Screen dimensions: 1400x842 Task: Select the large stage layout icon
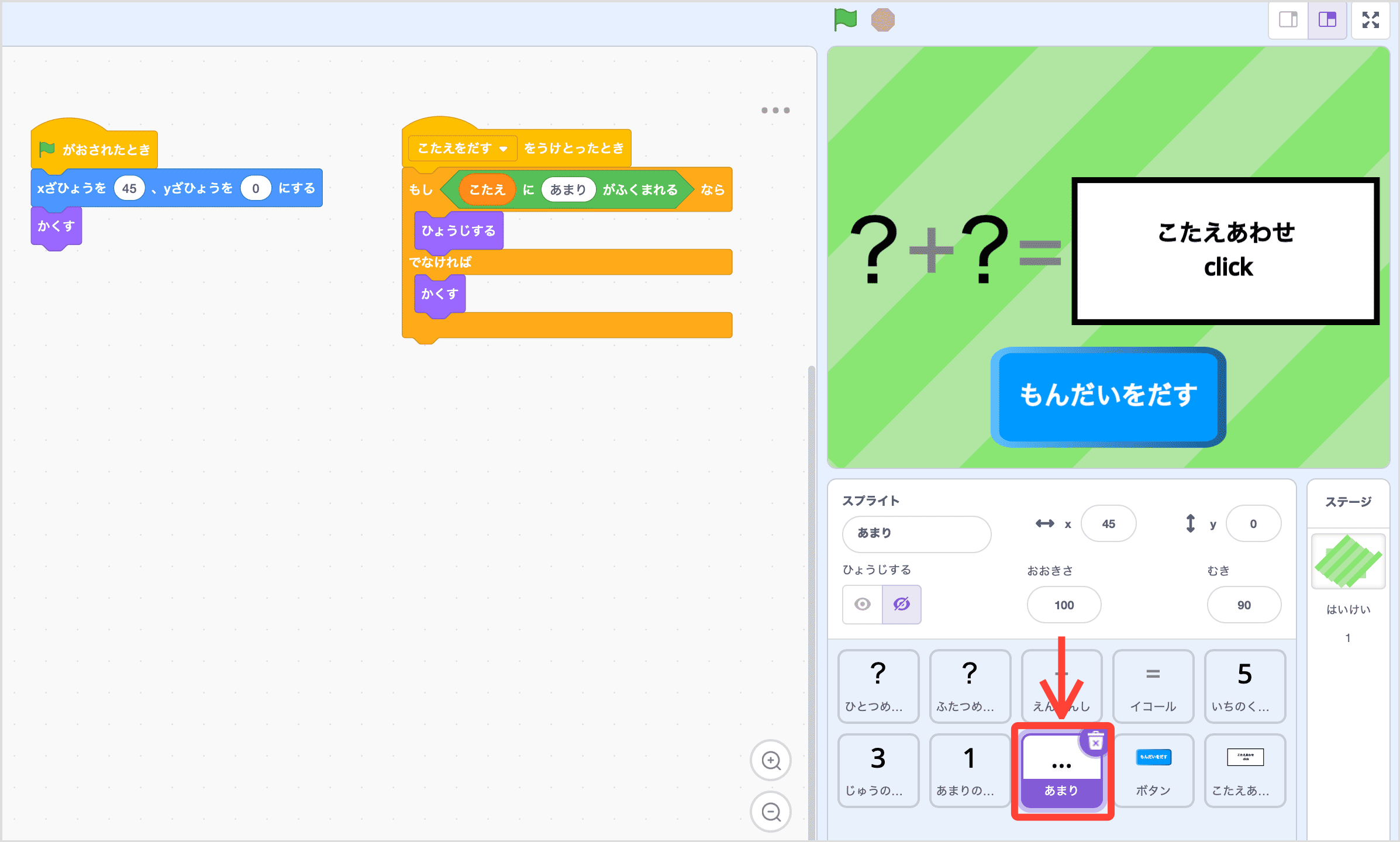tap(1327, 19)
